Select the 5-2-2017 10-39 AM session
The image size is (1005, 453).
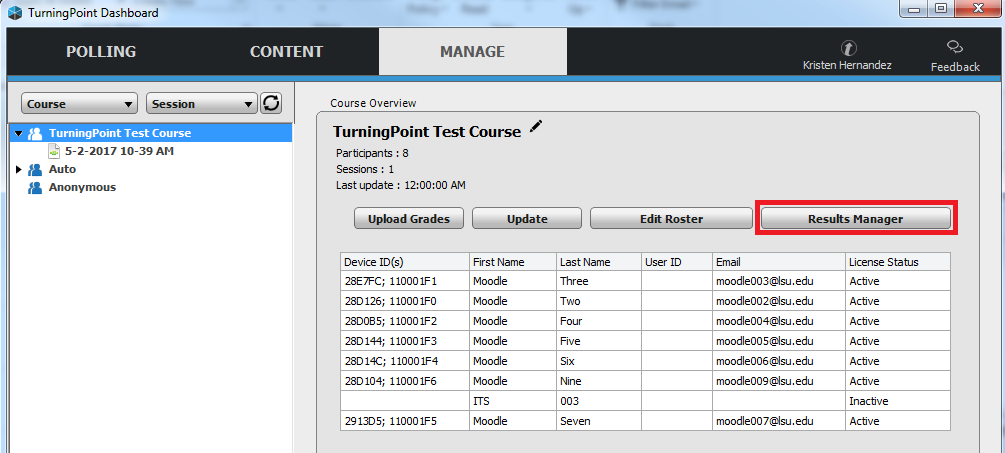[119, 152]
